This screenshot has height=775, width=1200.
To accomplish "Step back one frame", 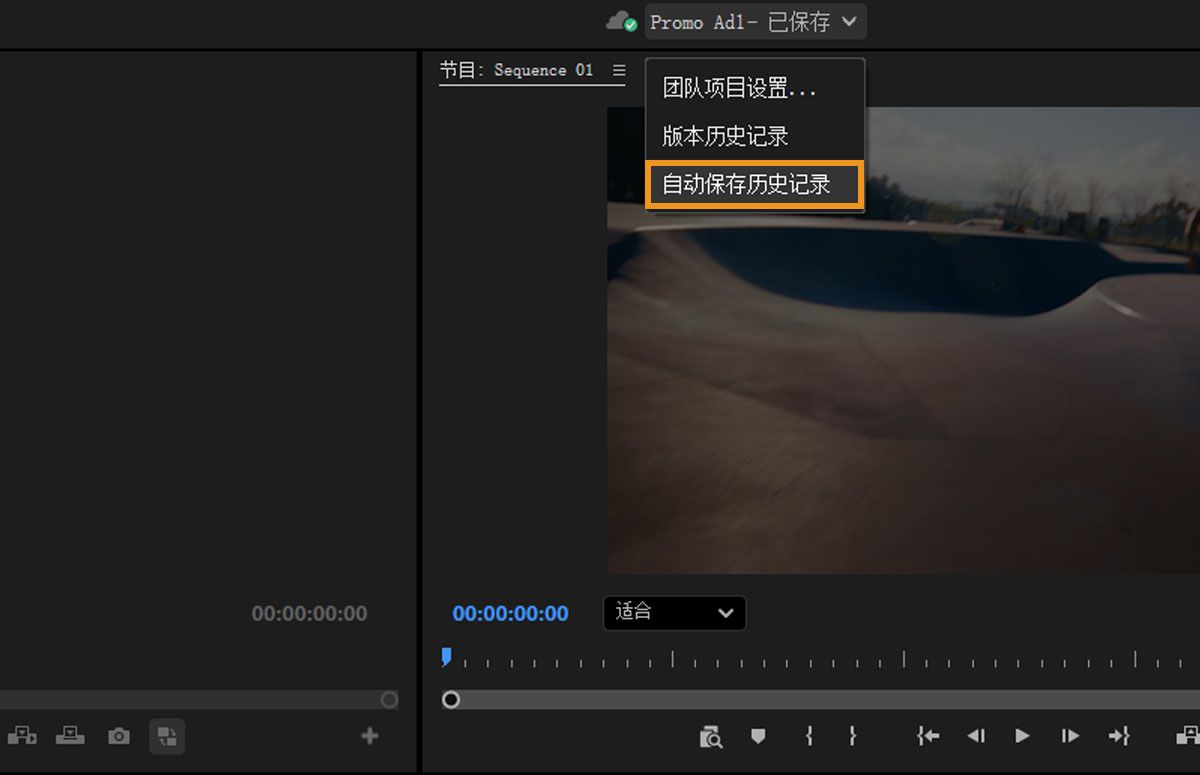I will point(975,736).
